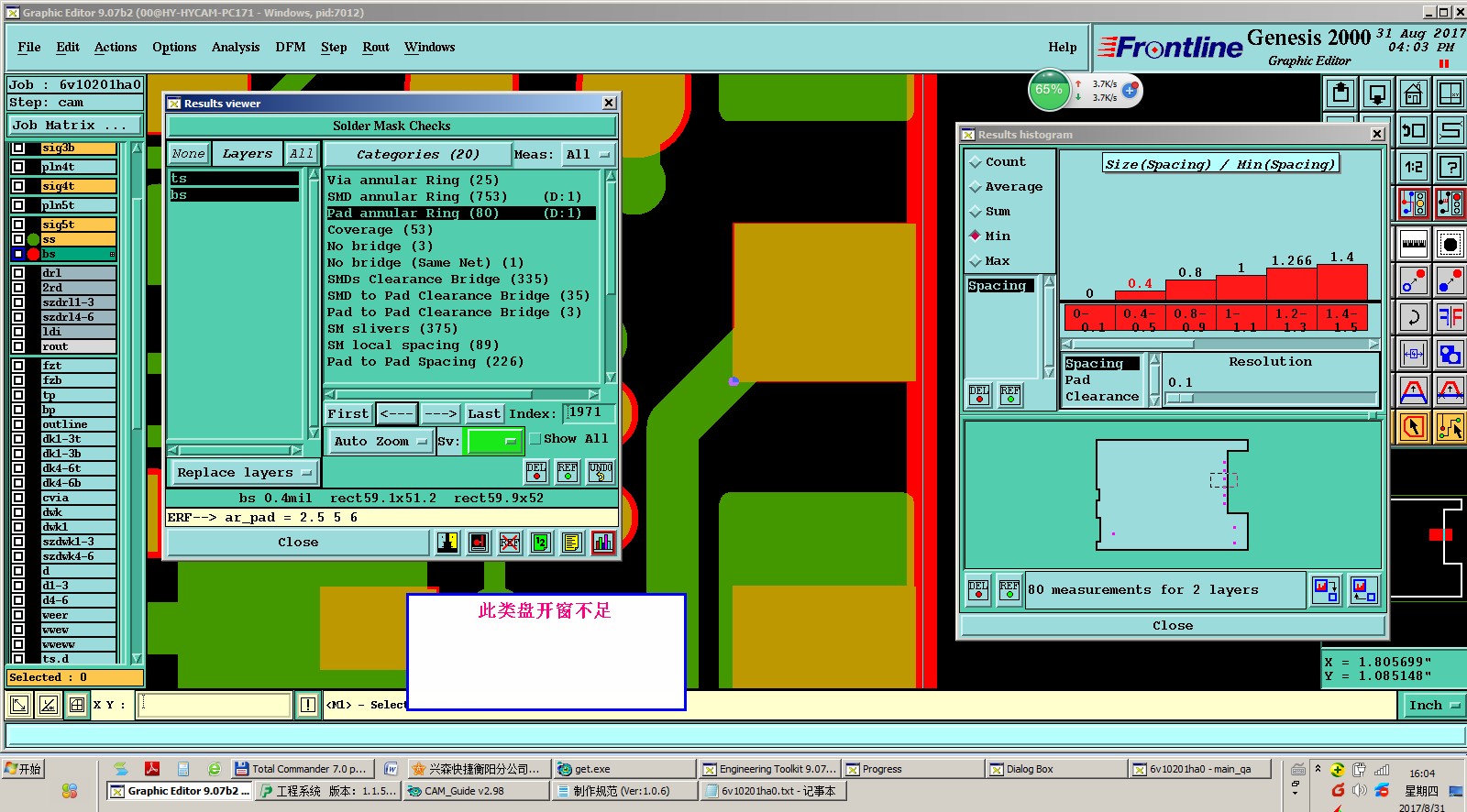Click the black circle pad highlight icon
This screenshot has height=812, width=1467.
click(x=1450, y=244)
